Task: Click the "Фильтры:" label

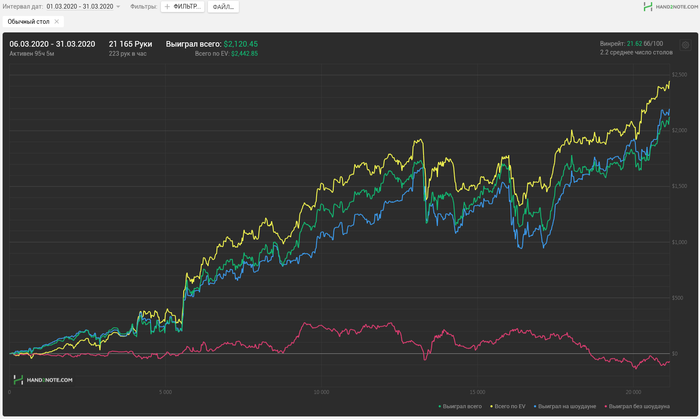Action: (x=143, y=7)
